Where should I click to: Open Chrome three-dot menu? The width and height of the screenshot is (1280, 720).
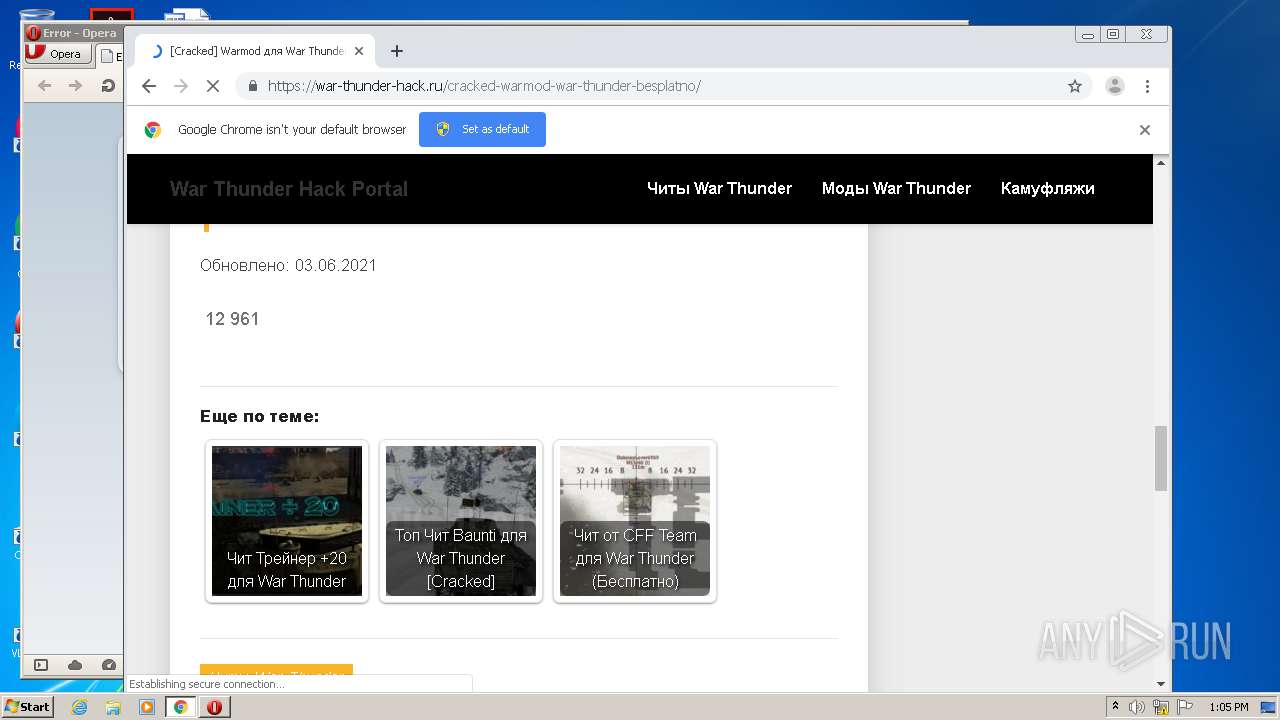click(x=1147, y=86)
